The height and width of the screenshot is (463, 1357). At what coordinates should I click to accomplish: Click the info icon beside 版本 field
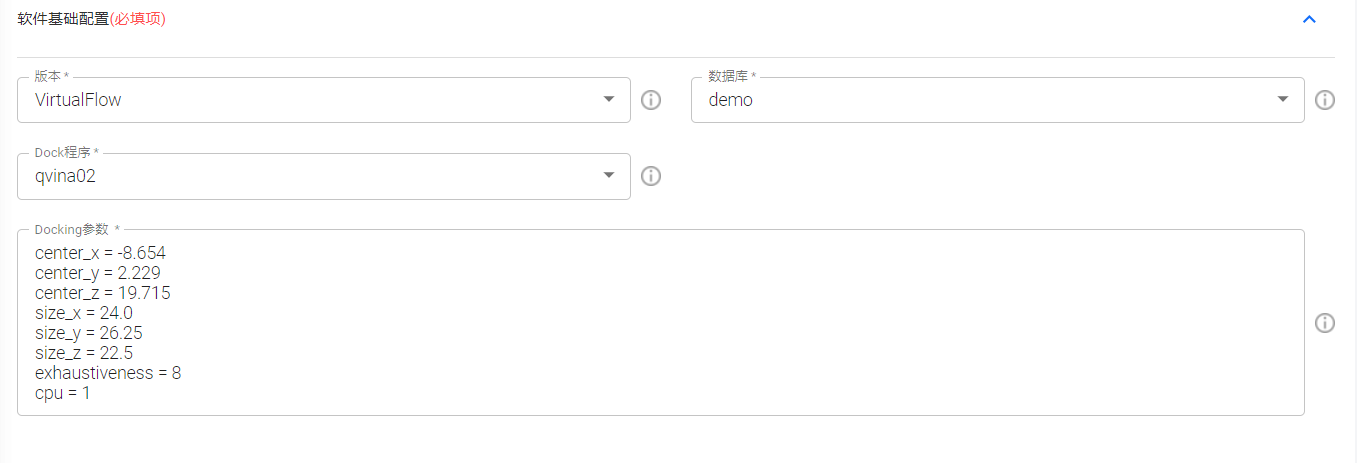point(651,100)
